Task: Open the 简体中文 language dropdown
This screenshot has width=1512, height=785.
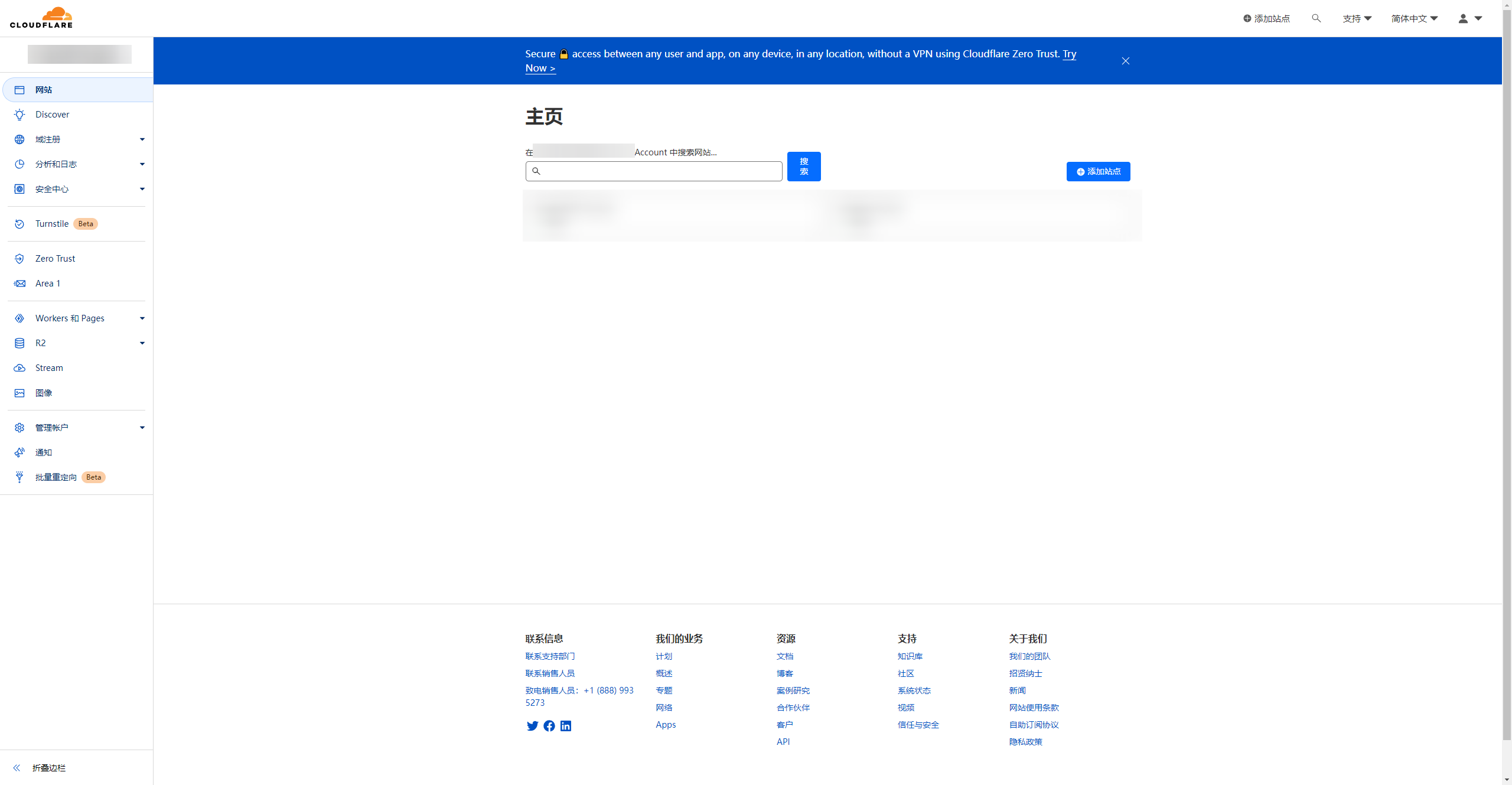Action: pyautogui.click(x=1414, y=18)
